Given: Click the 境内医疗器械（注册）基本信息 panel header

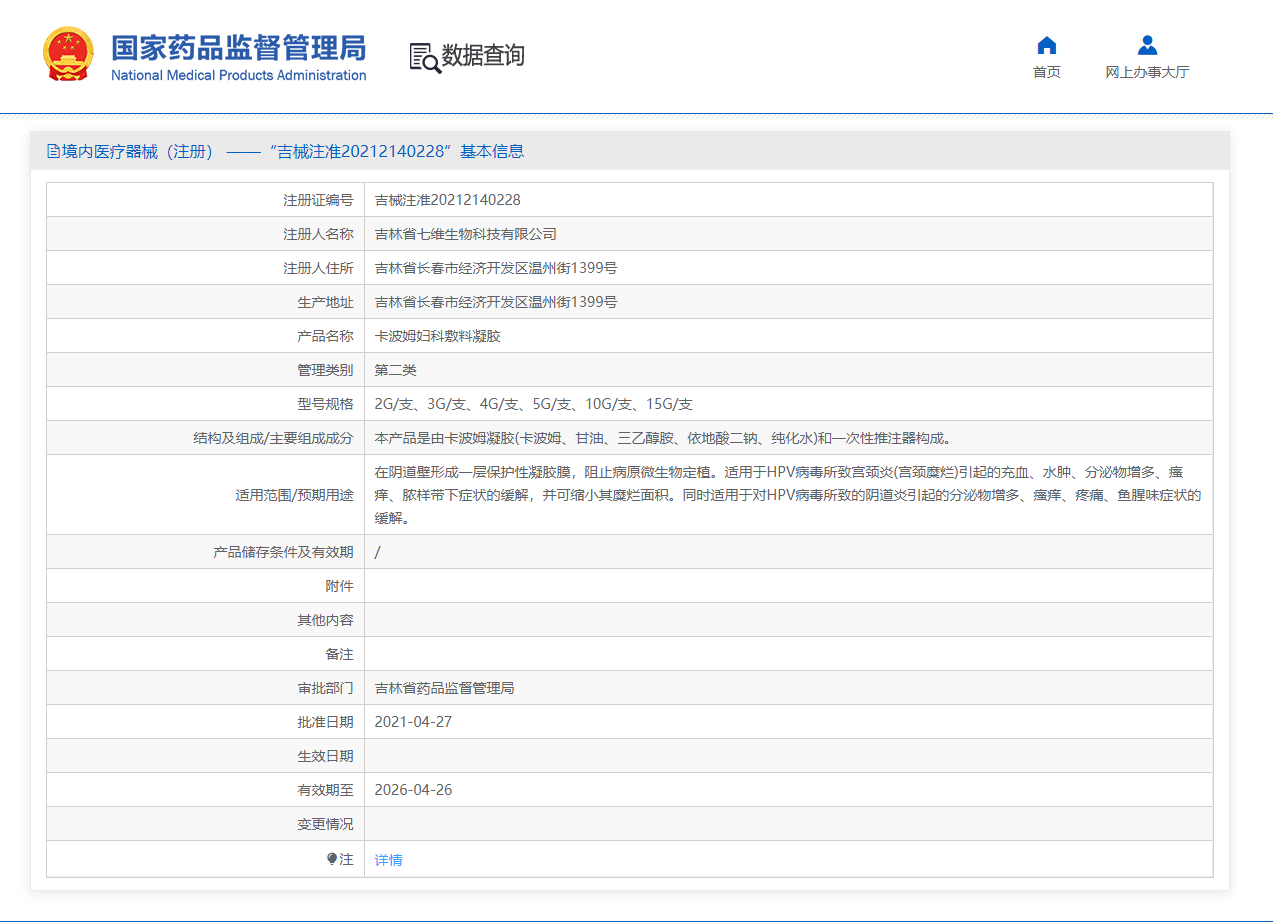Looking at the screenshot, I should click(630, 151).
